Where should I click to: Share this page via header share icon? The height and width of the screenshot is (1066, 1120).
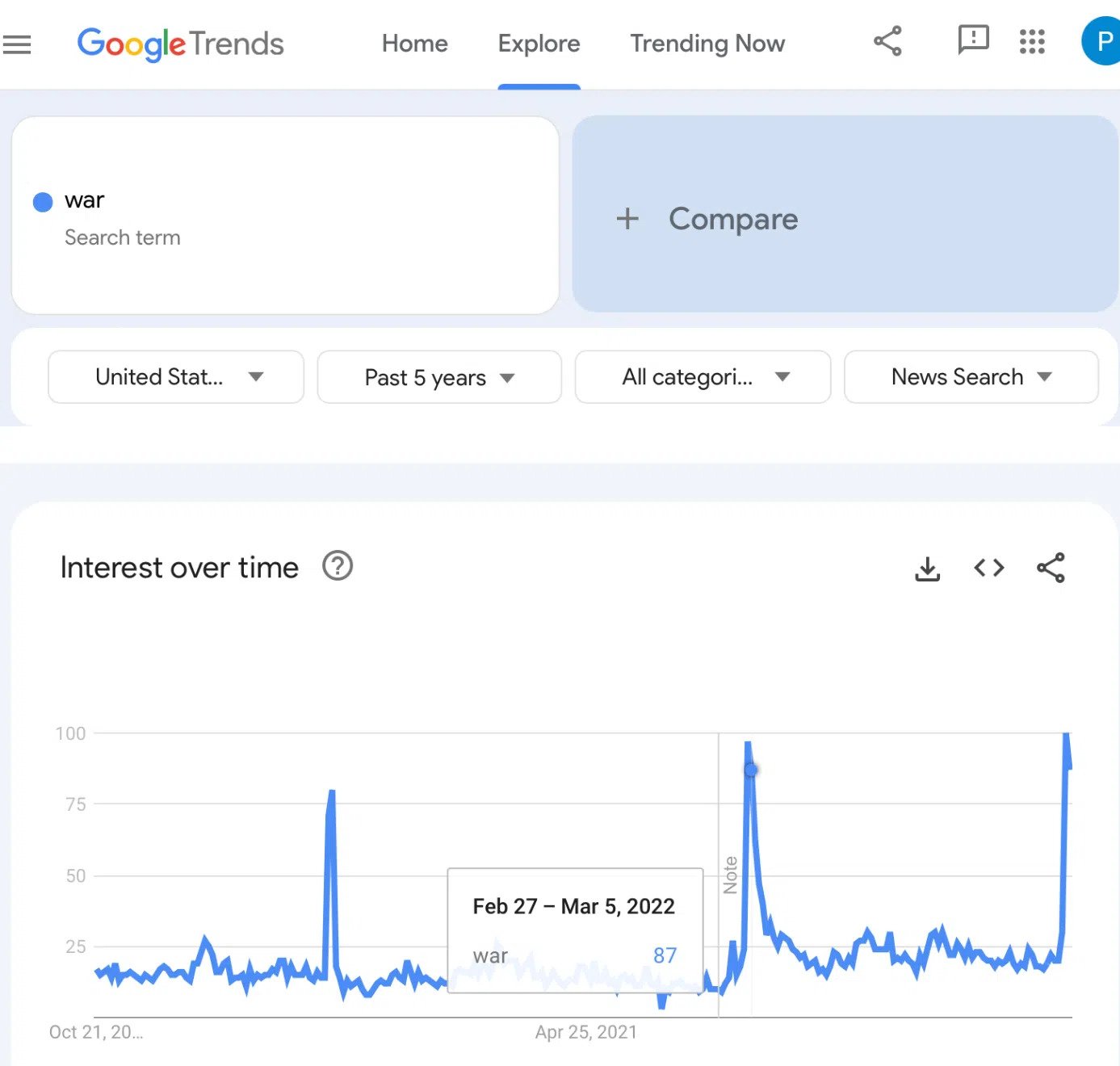click(x=887, y=41)
